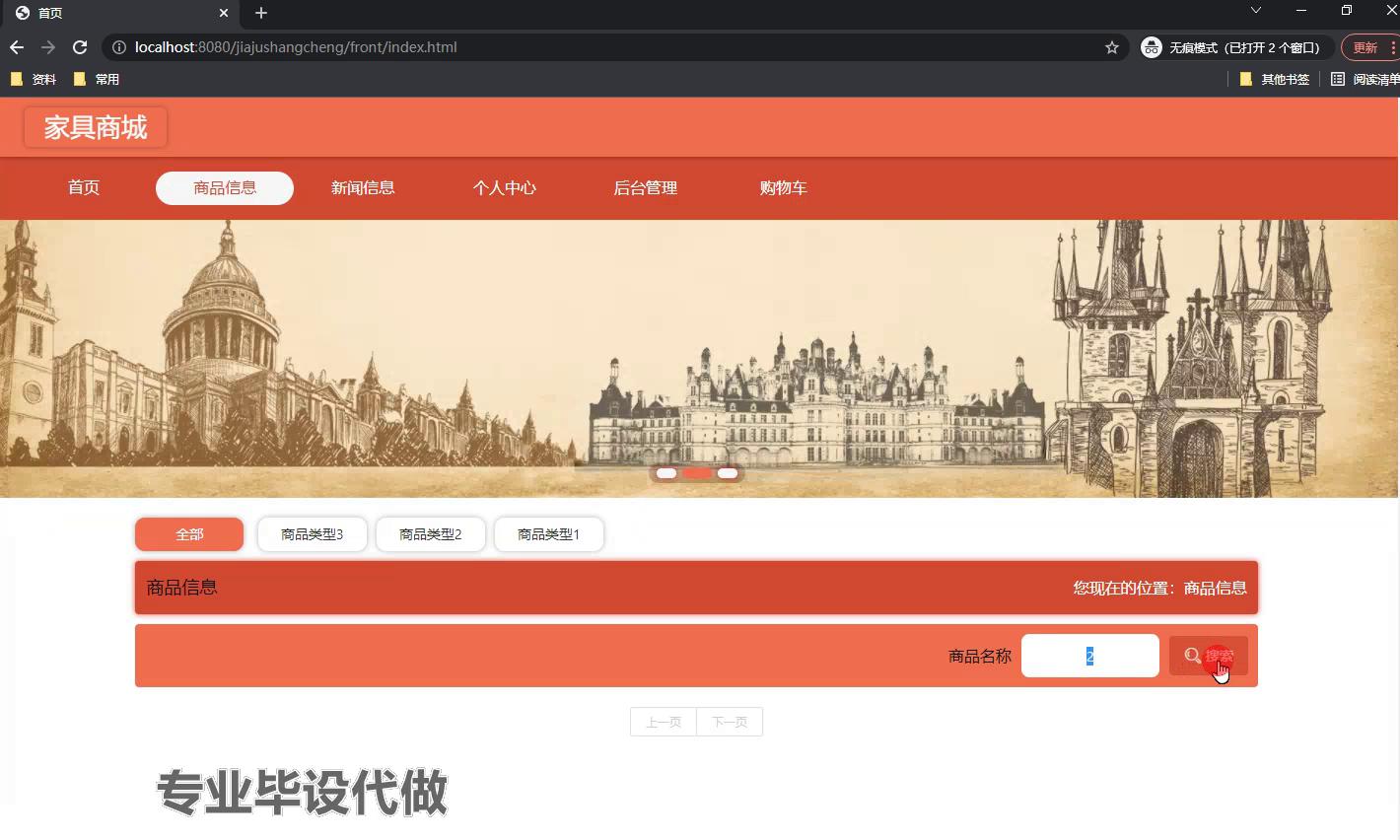The image size is (1400, 840).
Task: Click the 商品名称 search input field
Action: 1089,655
